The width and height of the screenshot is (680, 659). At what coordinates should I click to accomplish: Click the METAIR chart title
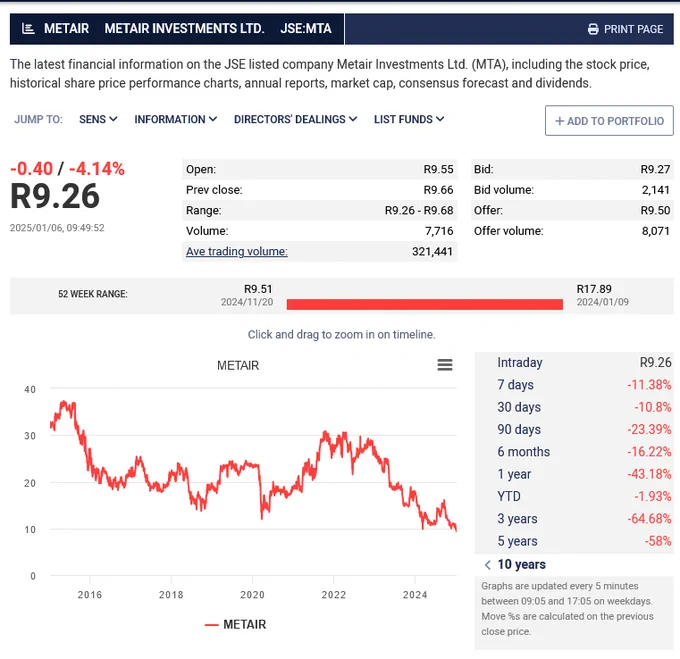[x=238, y=365]
